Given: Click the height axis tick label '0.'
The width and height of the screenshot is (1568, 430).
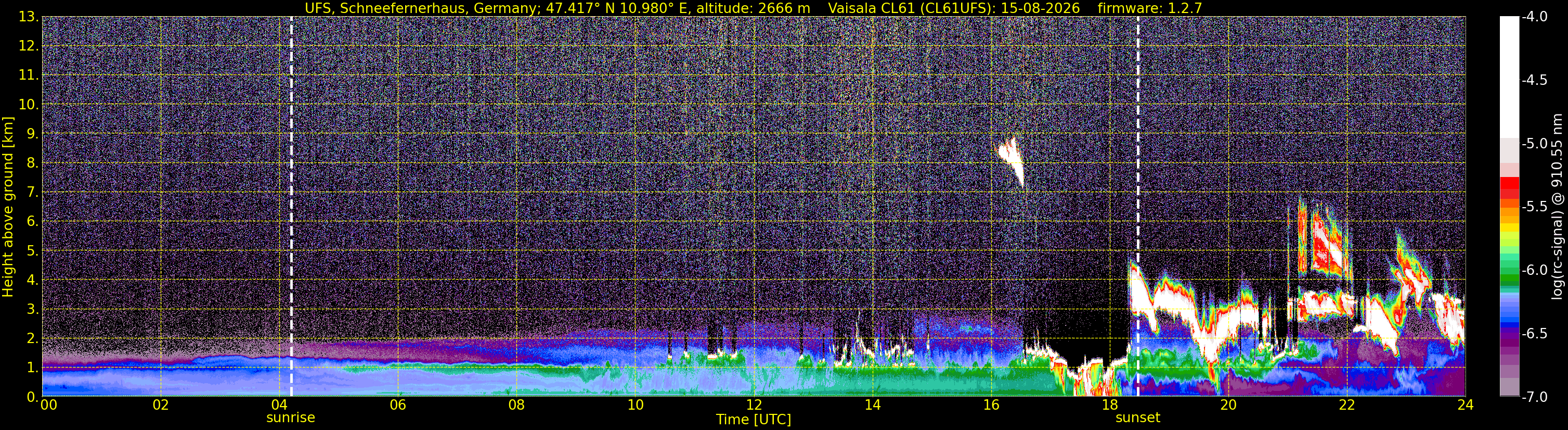Looking at the screenshot, I should (x=32, y=397).
